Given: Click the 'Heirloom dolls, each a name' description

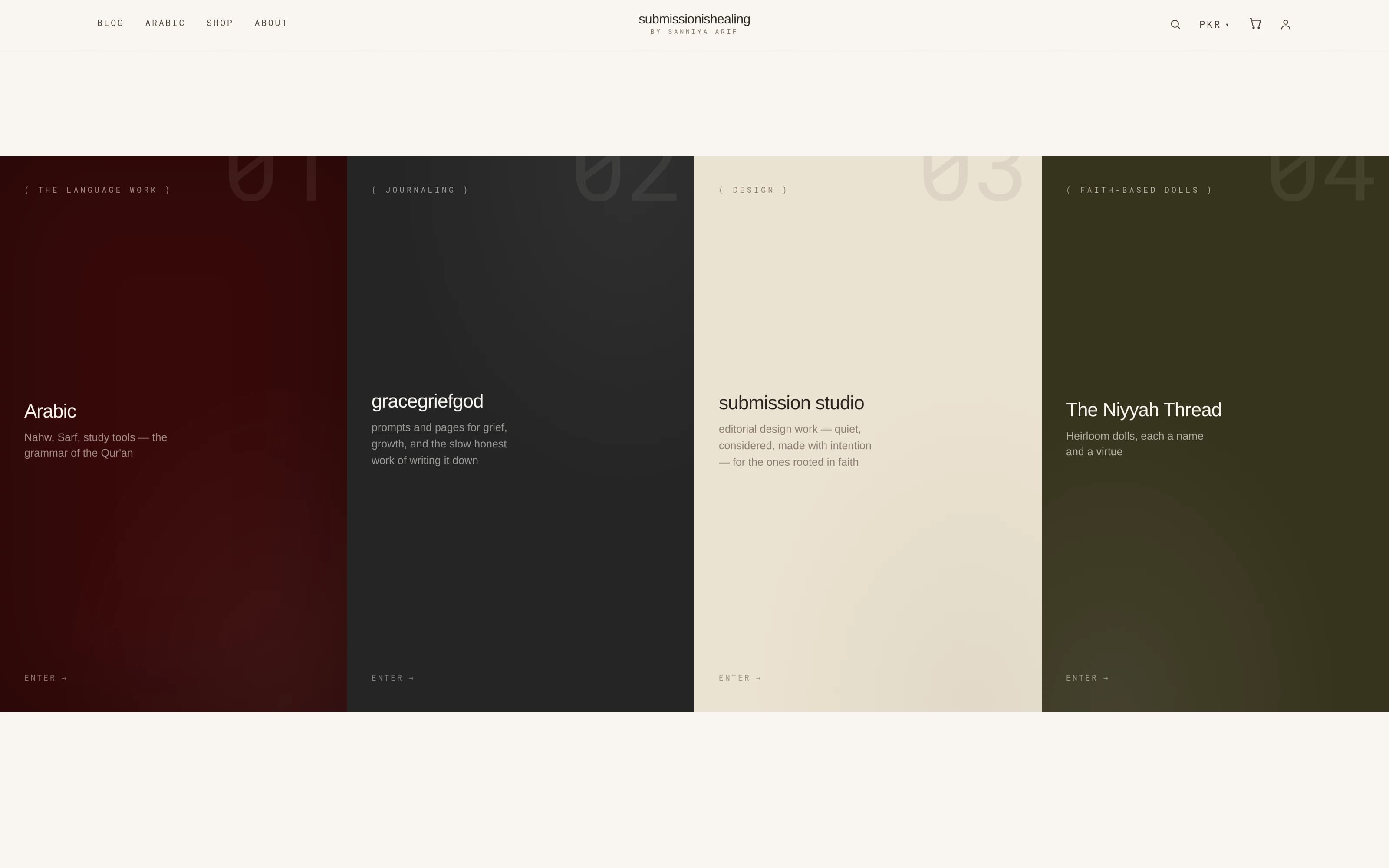Looking at the screenshot, I should tap(1135, 444).
